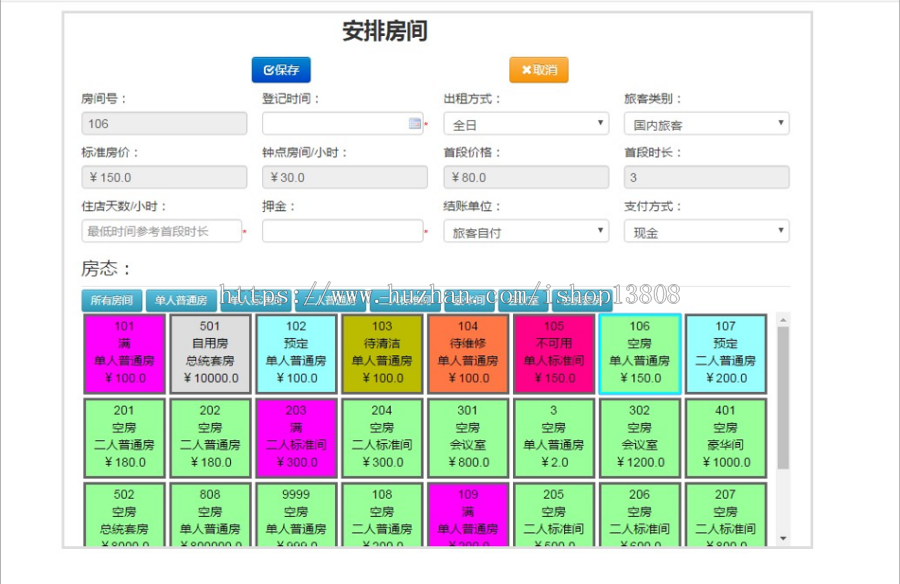Select gray room card 501 自用房
This screenshot has width=900, height=584.
pyautogui.click(x=211, y=354)
